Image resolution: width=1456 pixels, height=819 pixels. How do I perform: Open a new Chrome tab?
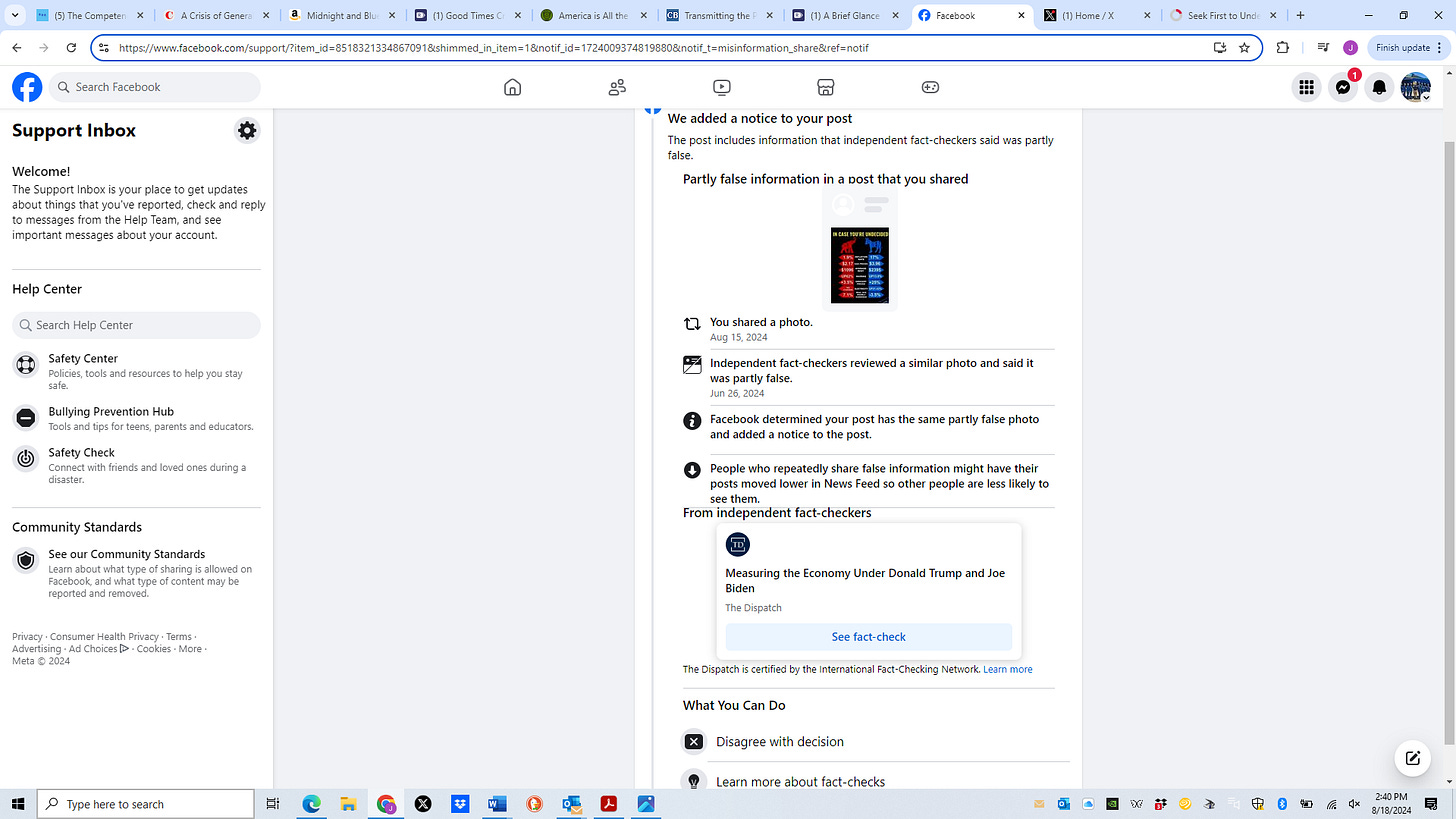(1300, 16)
